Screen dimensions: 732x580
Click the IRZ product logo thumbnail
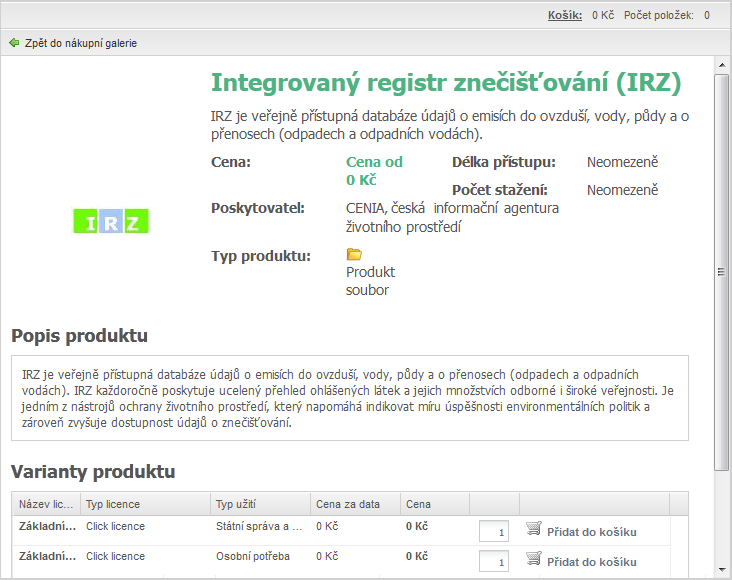[x=111, y=221]
